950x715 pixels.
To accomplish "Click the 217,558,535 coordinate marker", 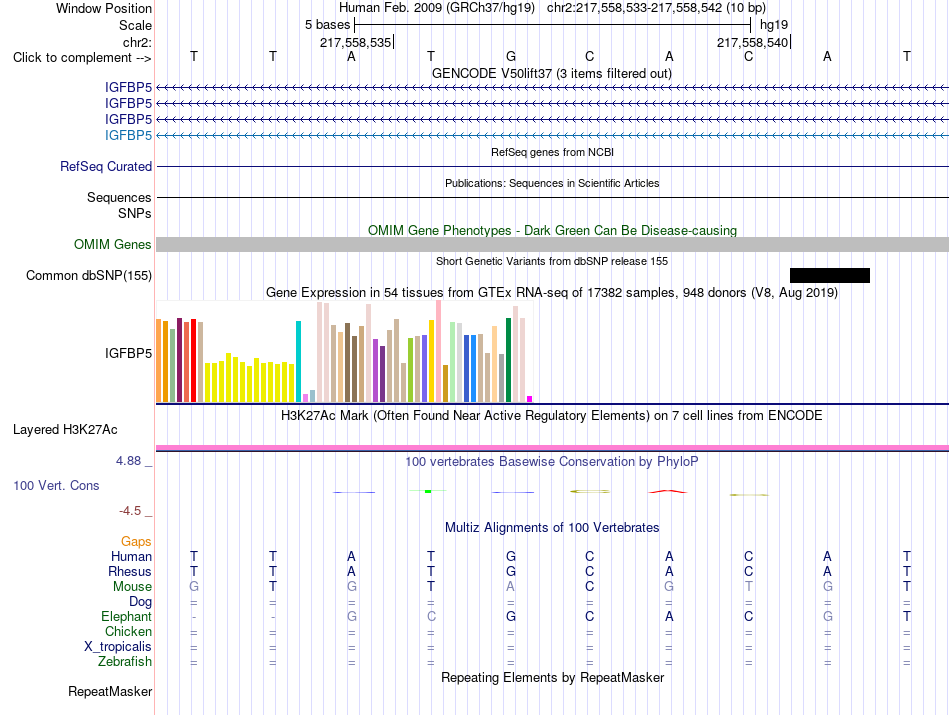I will tap(356, 42).
